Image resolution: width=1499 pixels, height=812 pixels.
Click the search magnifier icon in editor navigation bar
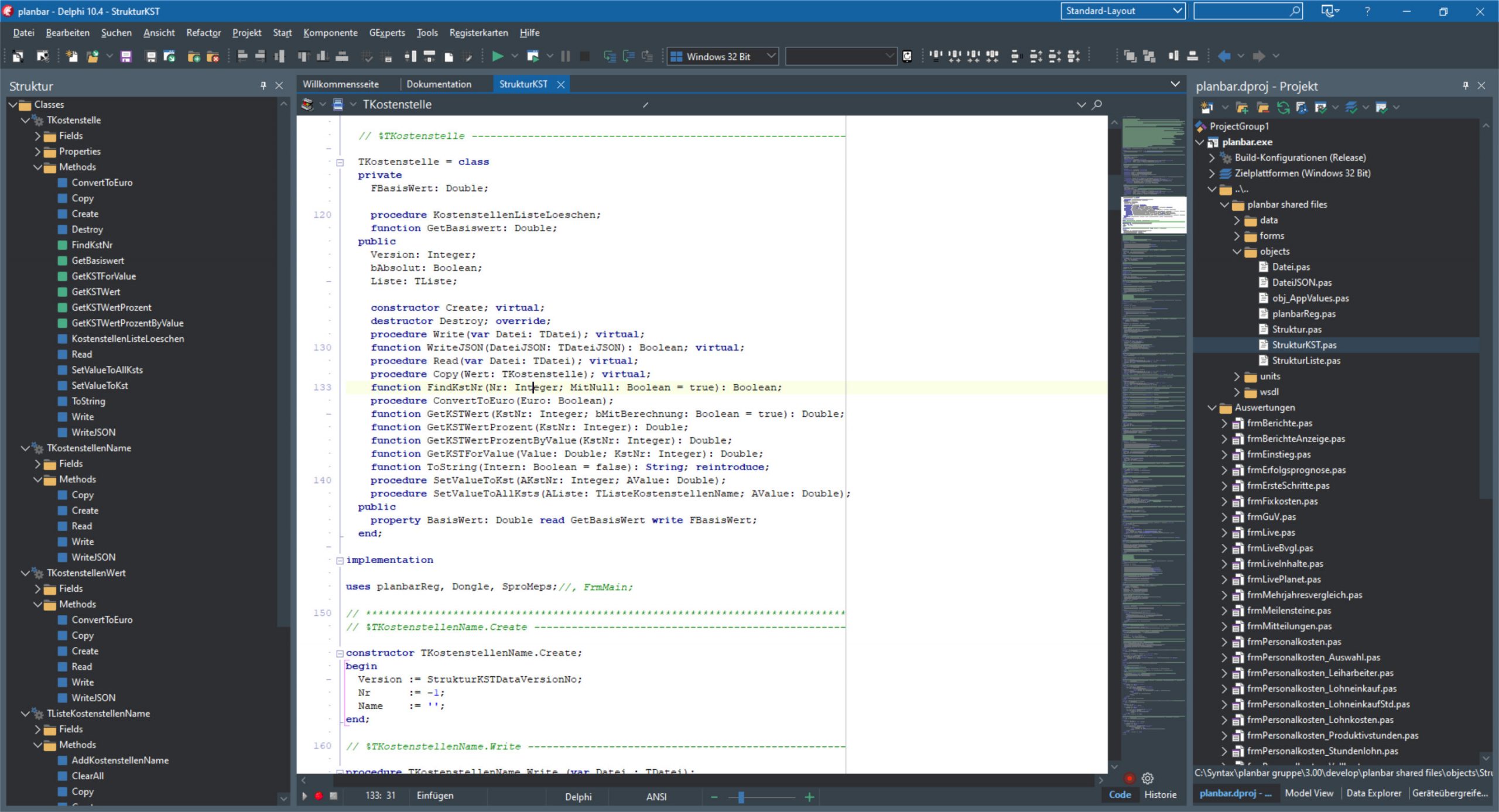[1097, 104]
